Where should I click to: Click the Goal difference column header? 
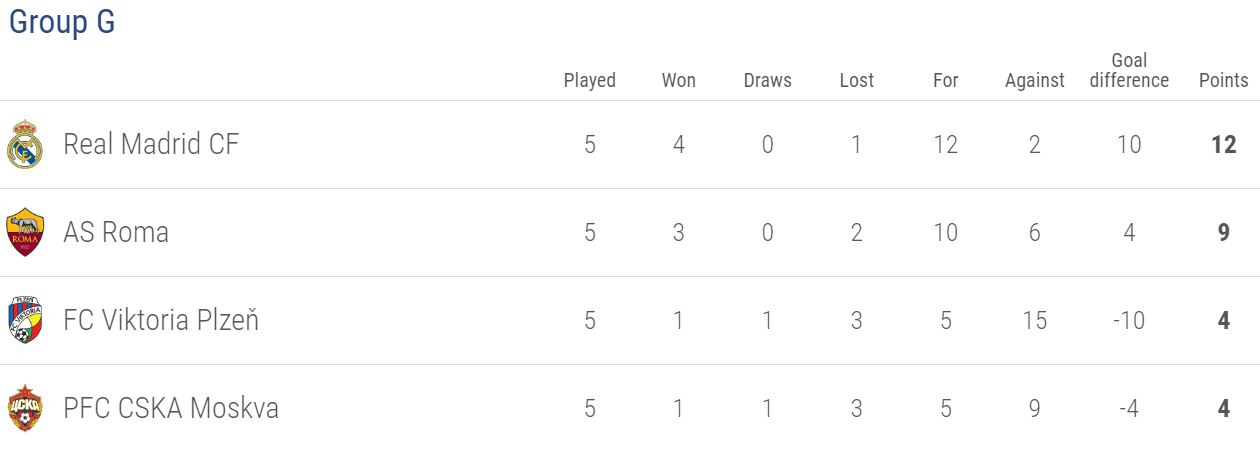coord(1129,70)
